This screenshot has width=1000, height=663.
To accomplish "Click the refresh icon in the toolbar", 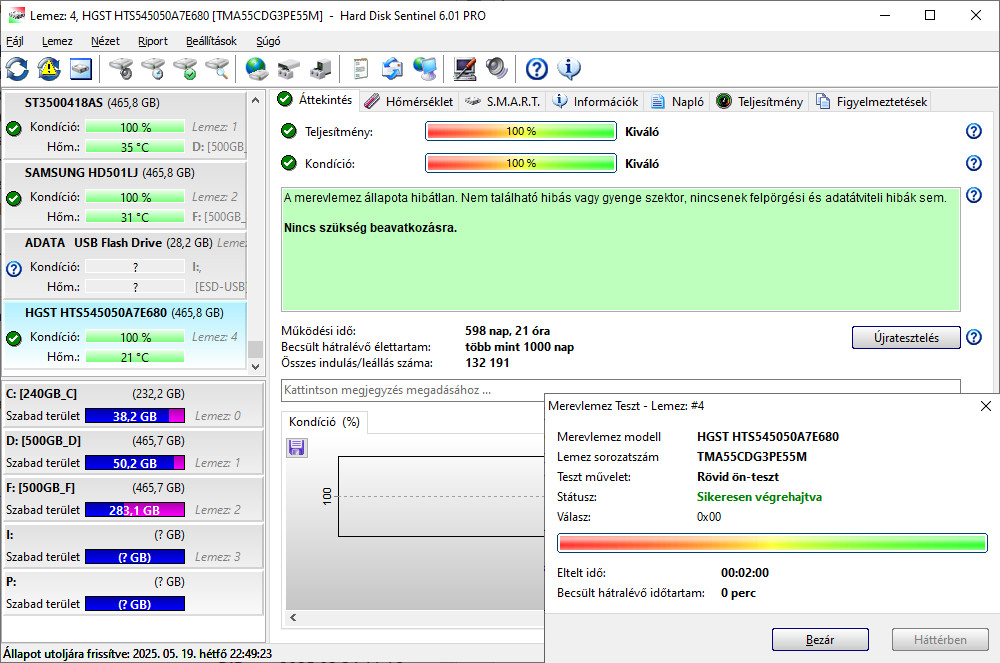I will (18, 69).
